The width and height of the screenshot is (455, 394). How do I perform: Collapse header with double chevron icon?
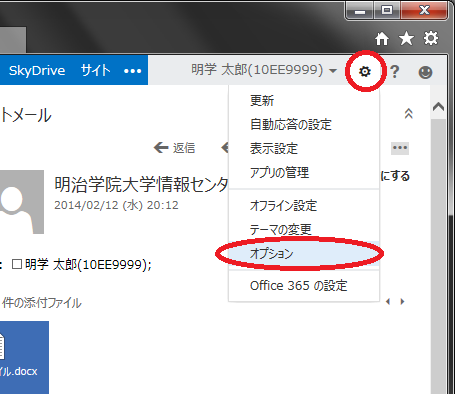[x=409, y=114]
